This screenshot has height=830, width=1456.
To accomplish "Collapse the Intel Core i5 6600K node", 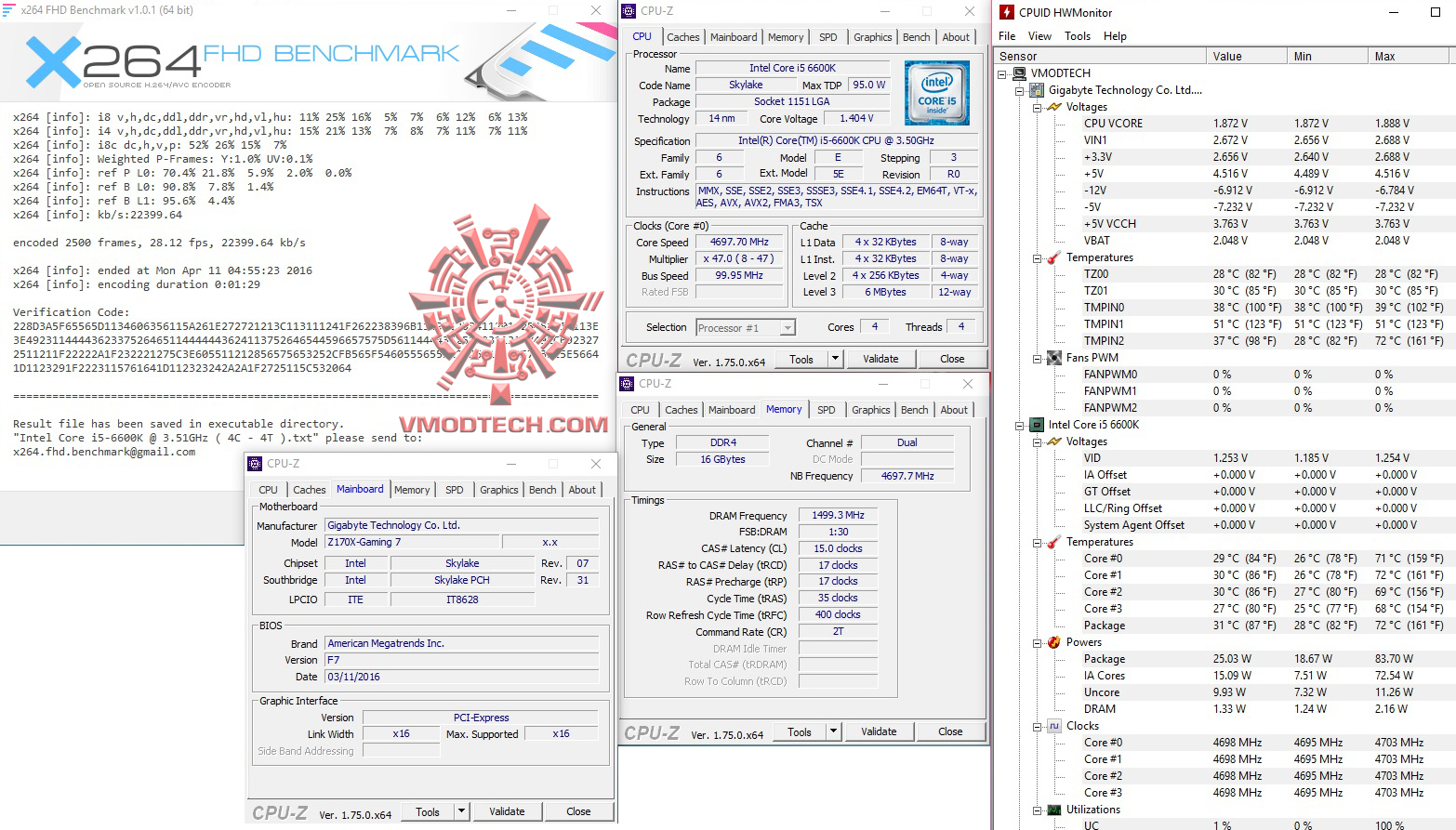I will [1020, 425].
